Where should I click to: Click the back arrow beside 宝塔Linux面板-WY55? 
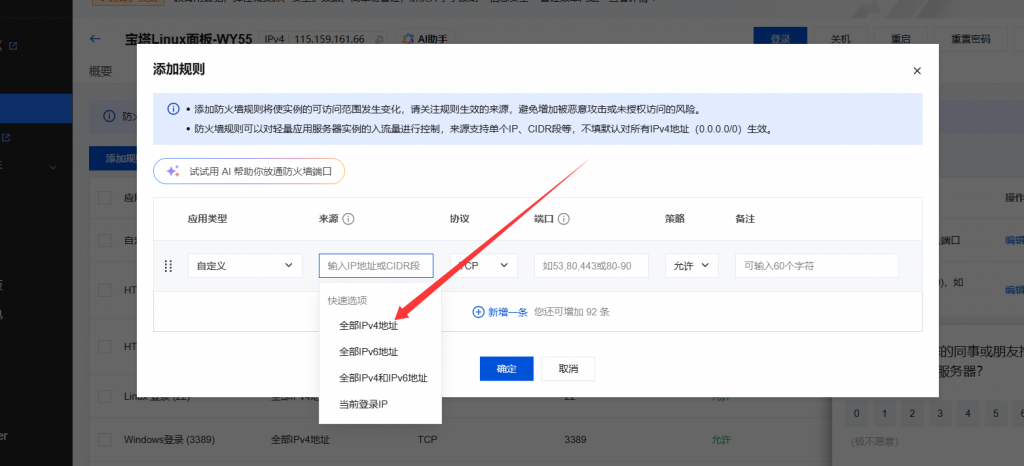click(x=95, y=39)
